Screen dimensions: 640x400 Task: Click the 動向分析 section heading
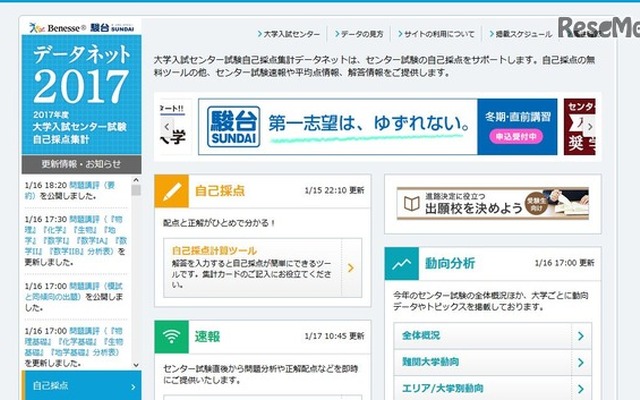pyautogui.click(x=450, y=263)
